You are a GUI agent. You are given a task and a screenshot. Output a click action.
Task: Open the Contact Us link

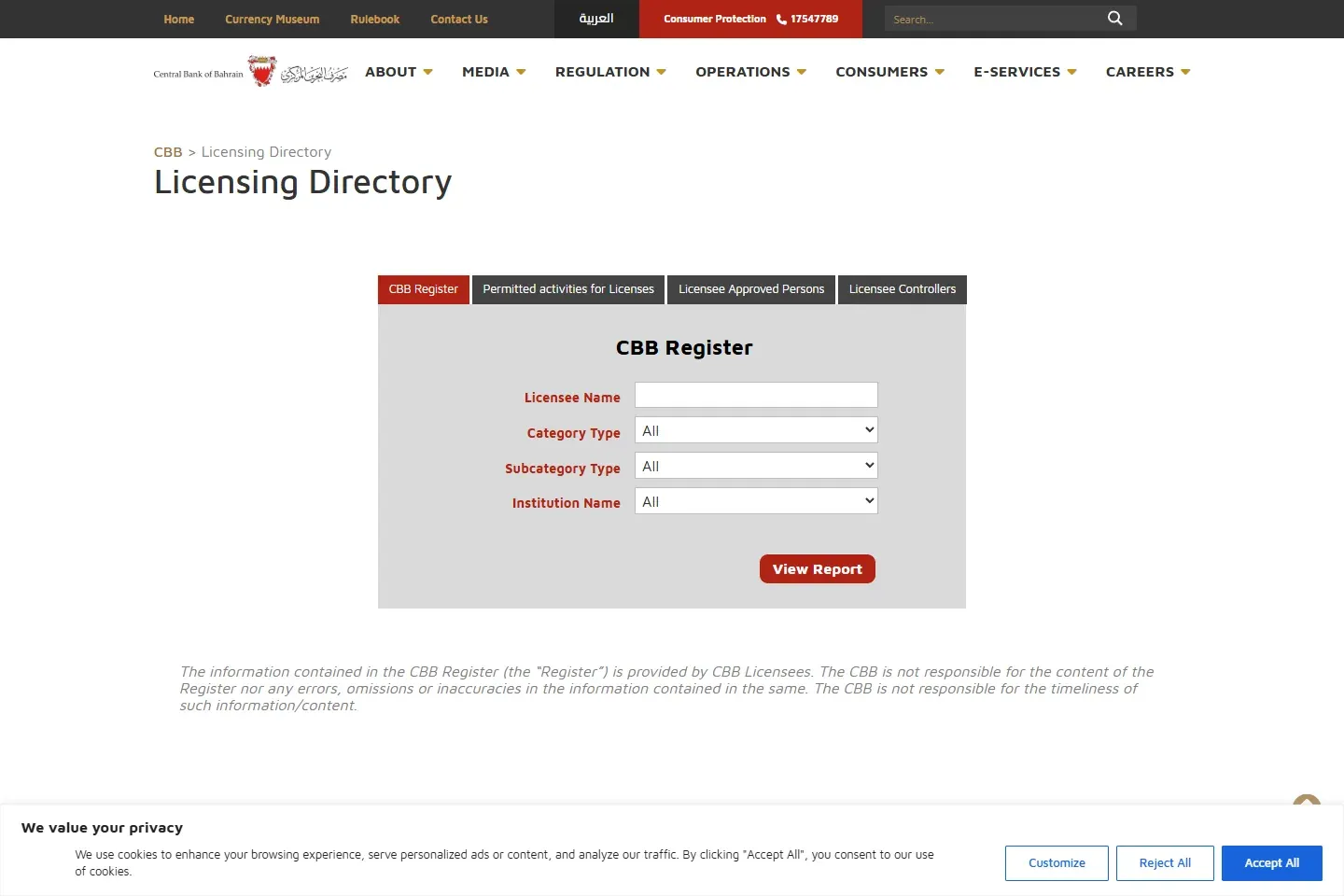(459, 19)
